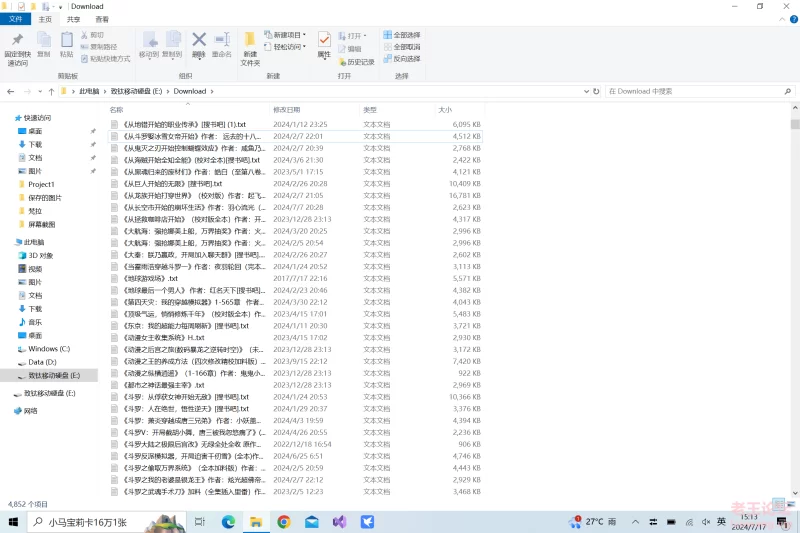Select 屏幕截图 folder in sidebar
Screen dimensions: 800x533
click(x=41, y=224)
